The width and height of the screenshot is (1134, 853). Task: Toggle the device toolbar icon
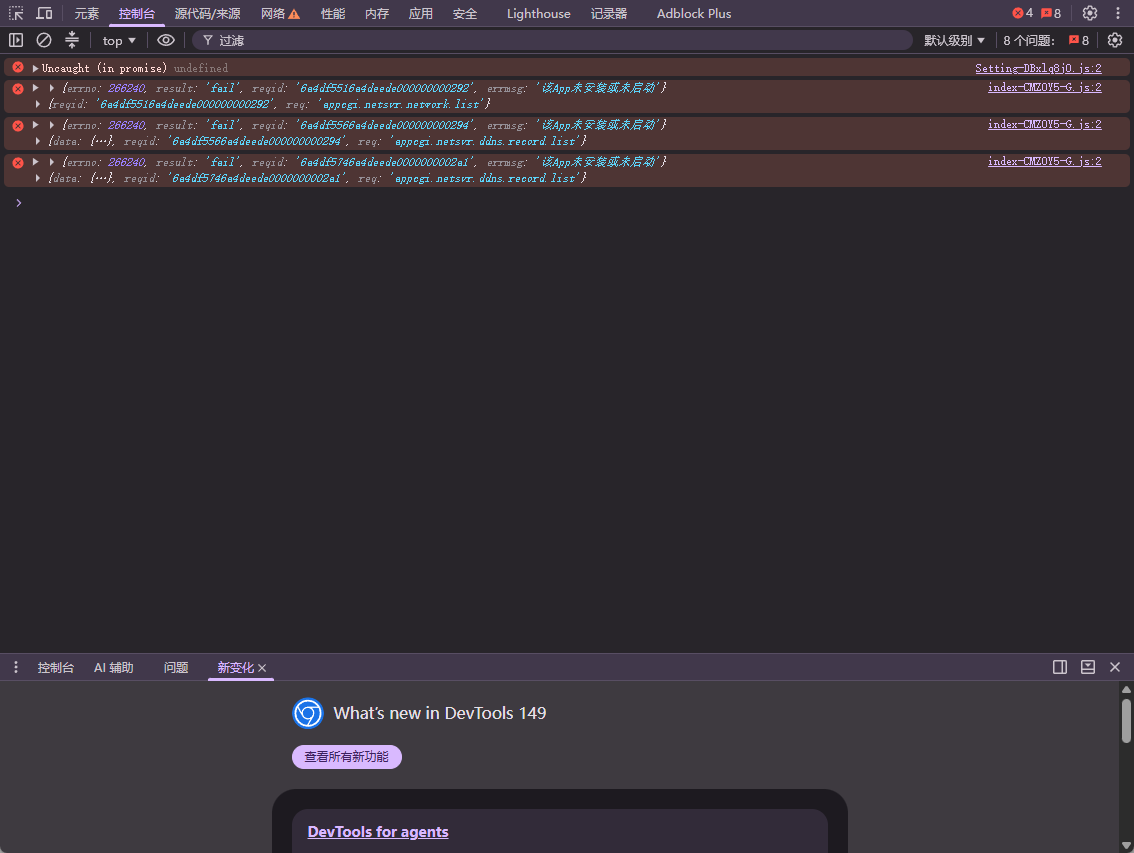[x=44, y=13]
